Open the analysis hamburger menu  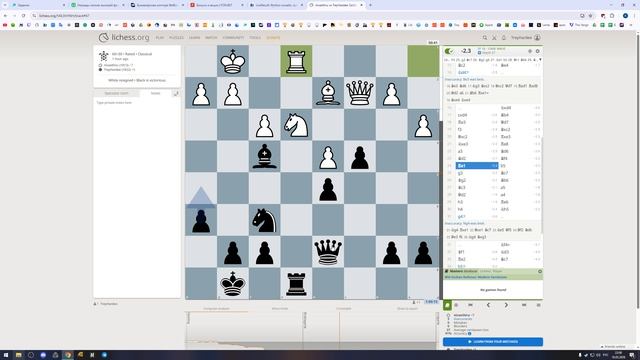coord(538,305)
